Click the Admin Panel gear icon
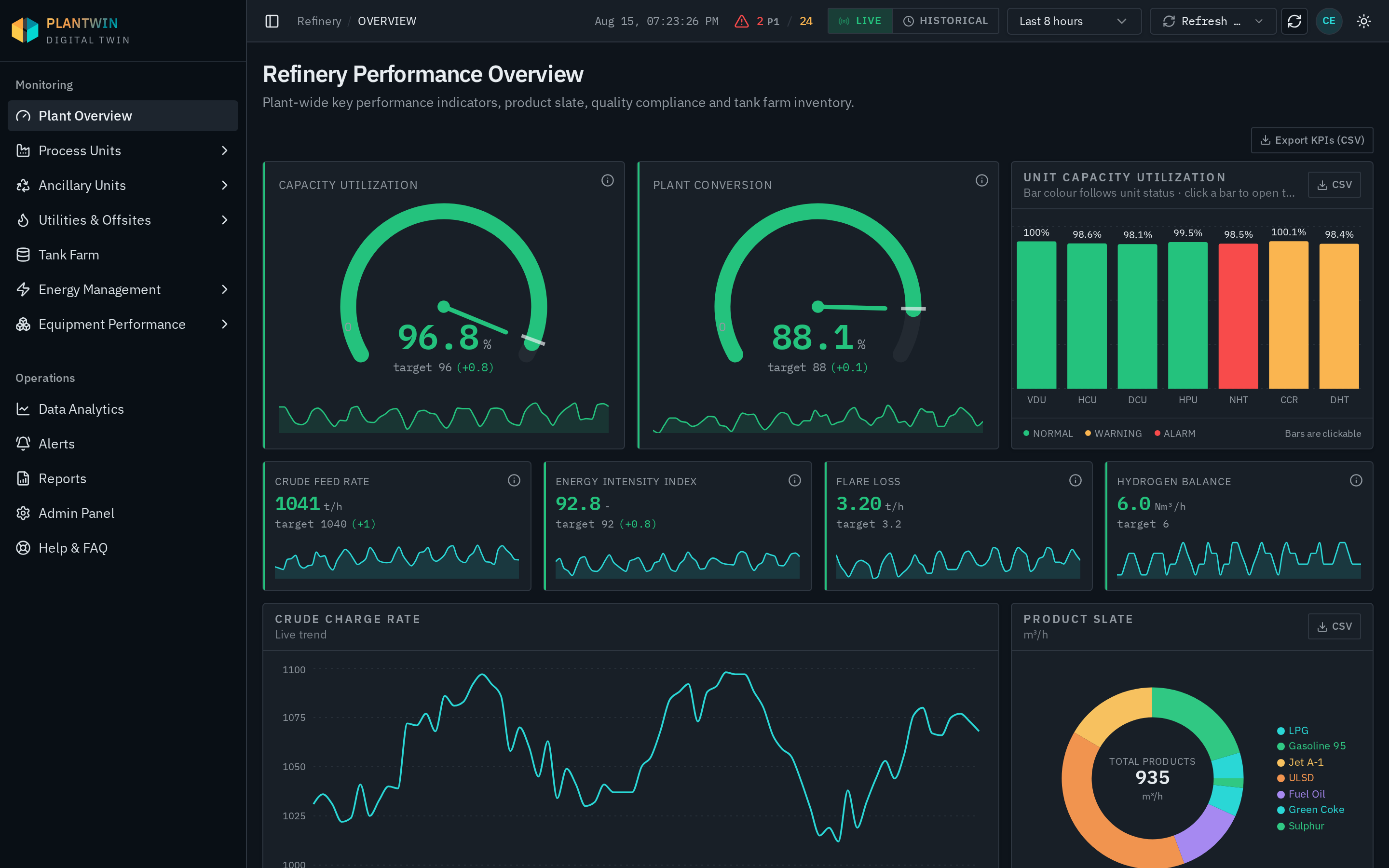The width and height of the screenshot is (1389, 868). point(23,513)
